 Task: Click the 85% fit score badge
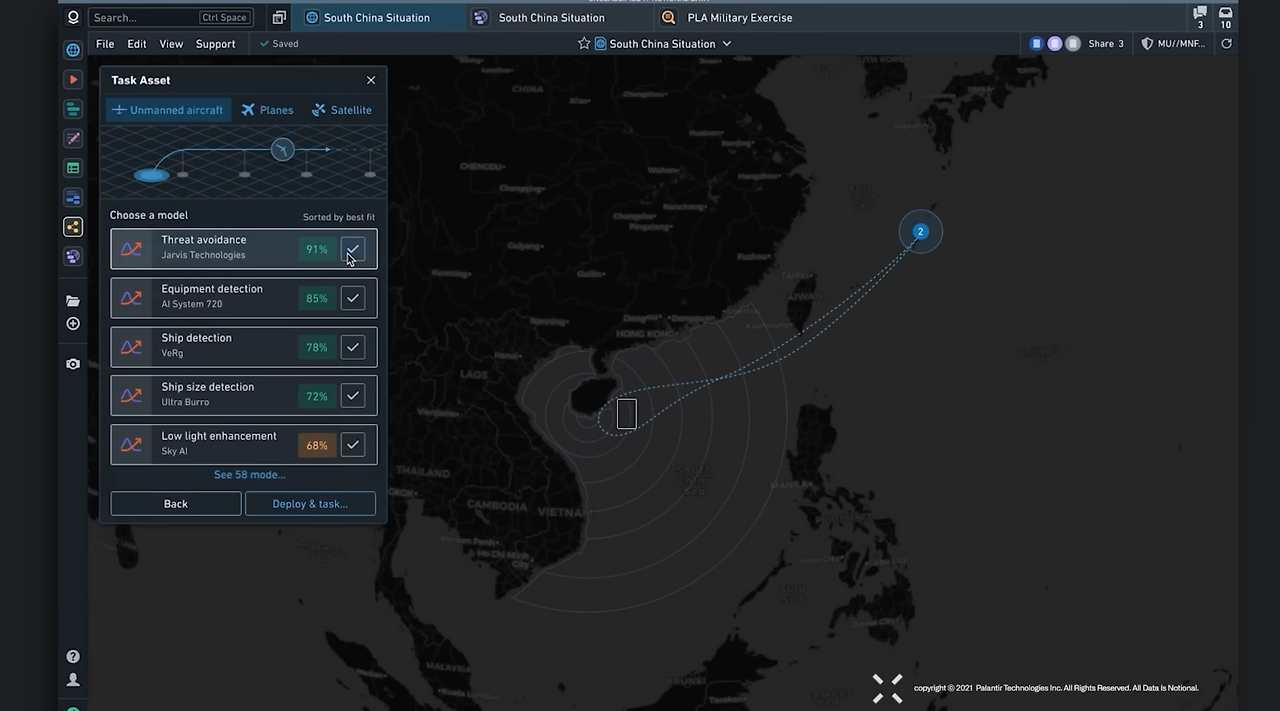317,298
